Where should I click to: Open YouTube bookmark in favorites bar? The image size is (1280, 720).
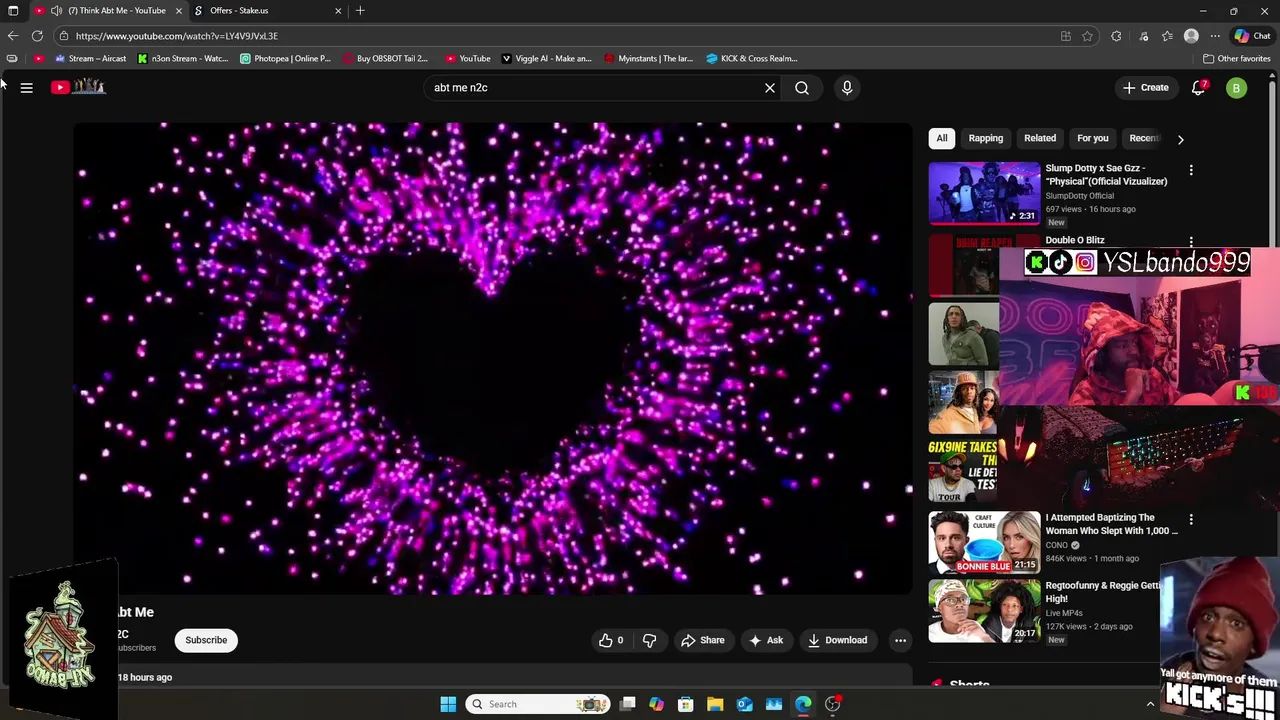(468, 58)
